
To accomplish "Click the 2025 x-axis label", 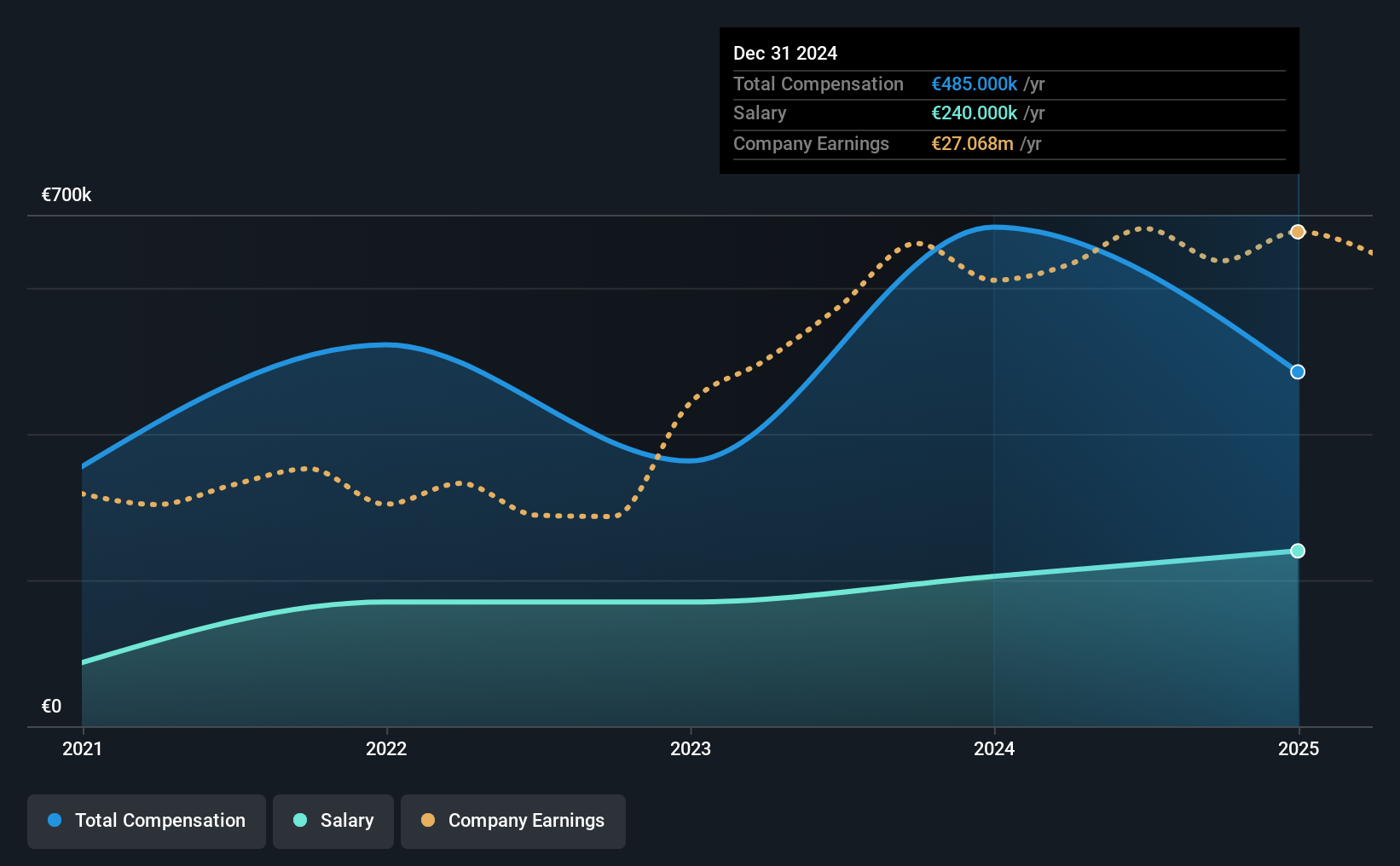I will click(1299, 748).
